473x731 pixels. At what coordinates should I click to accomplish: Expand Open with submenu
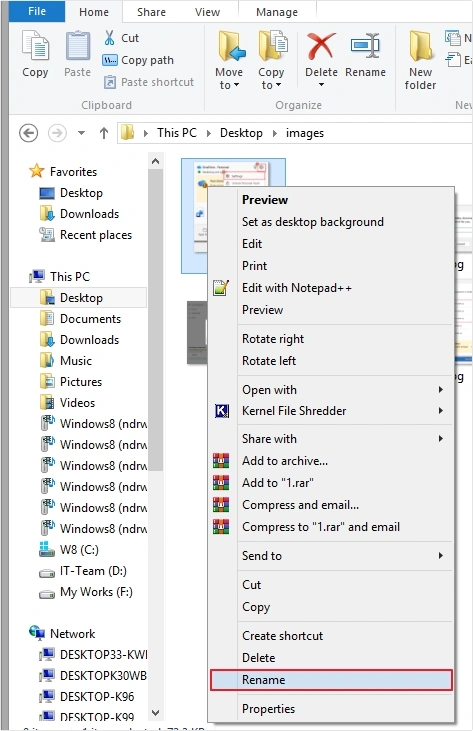[331, 389]
